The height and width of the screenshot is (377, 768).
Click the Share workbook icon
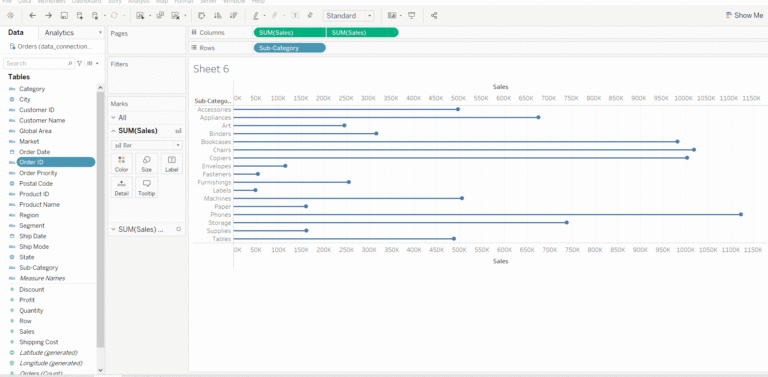434,16
